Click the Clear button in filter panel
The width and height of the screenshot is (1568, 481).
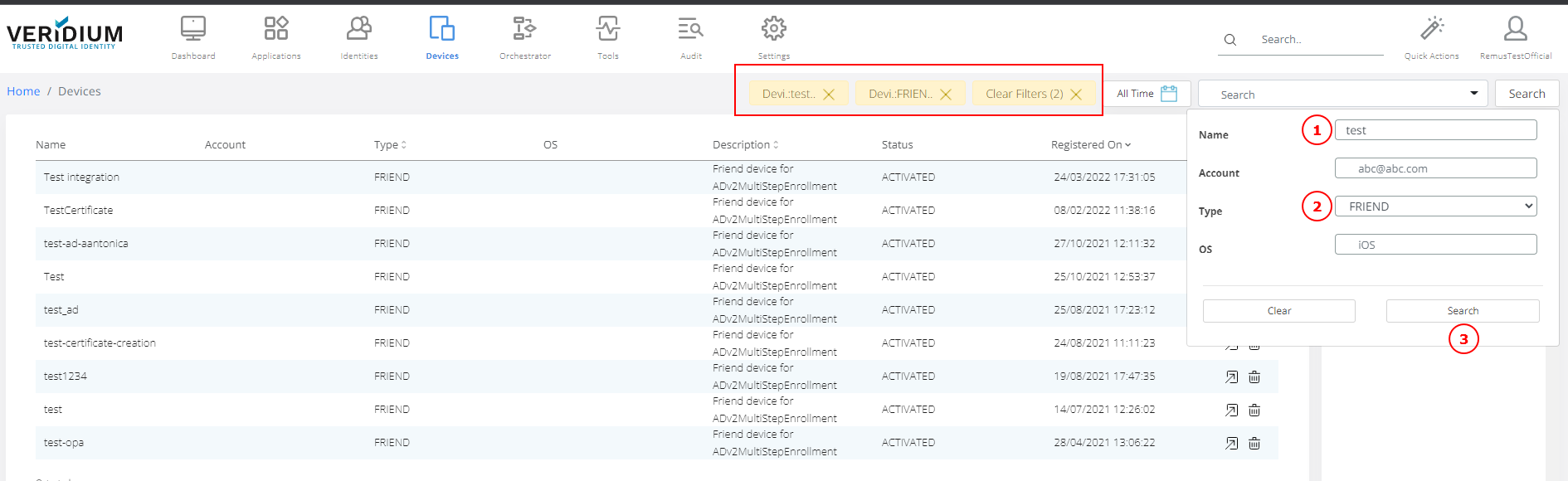[x=1278, y=311]
